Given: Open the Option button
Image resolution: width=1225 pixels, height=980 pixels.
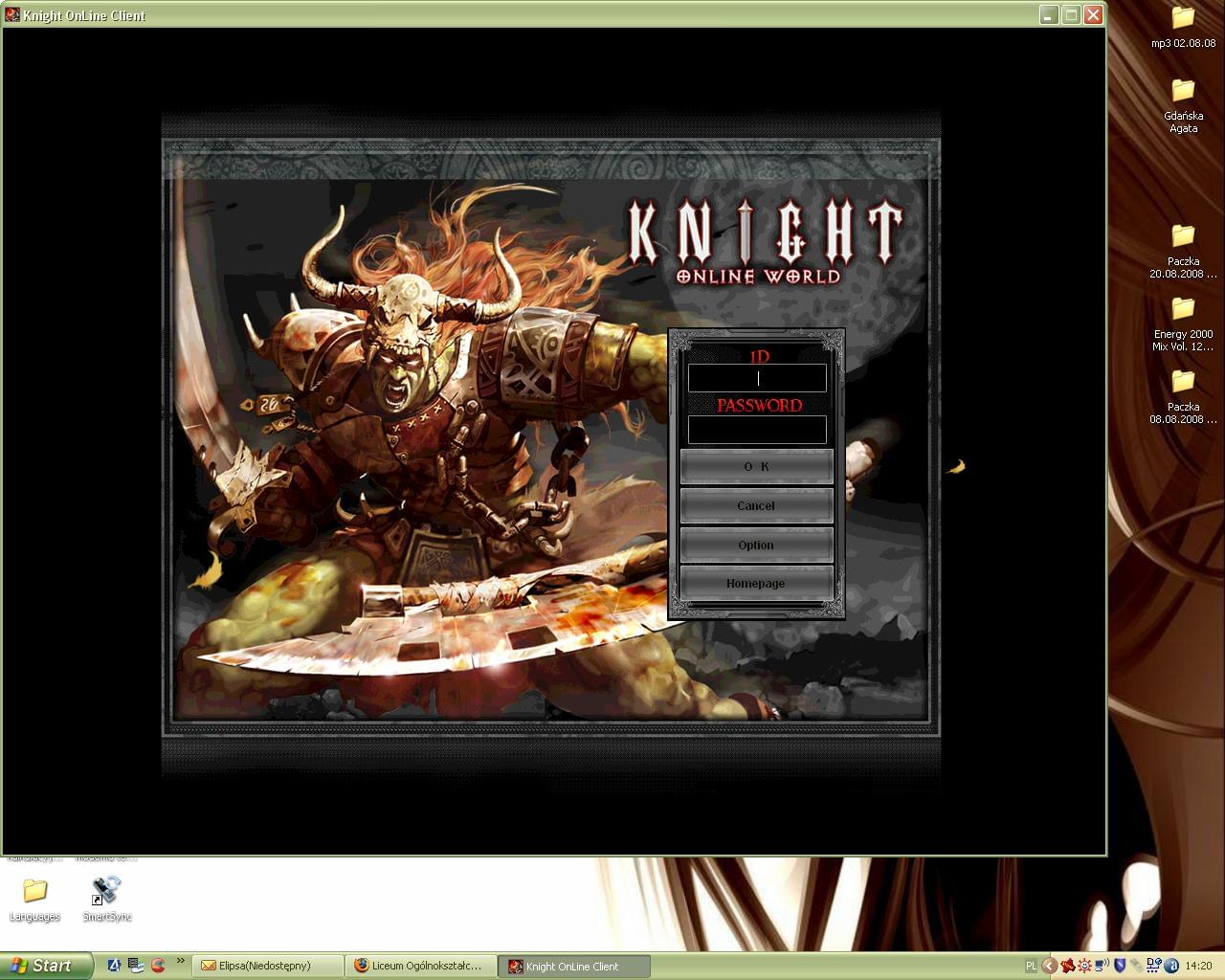Looking at the screenshot, I should point(756,545).
